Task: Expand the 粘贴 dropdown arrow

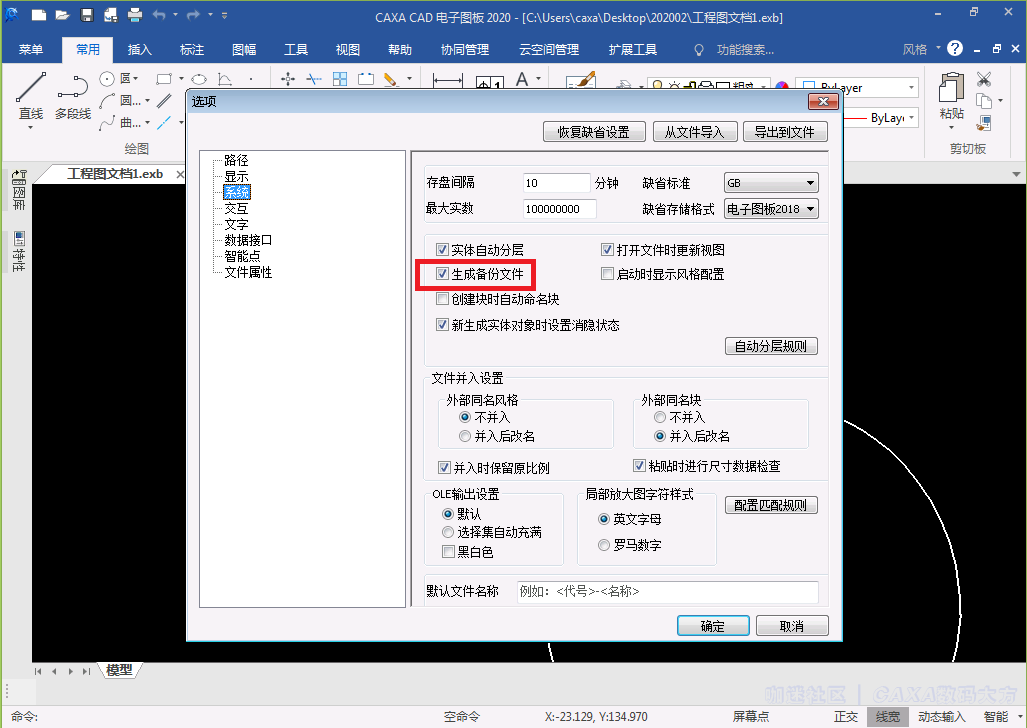Action: pyautogui.click(x=952, y=126)
